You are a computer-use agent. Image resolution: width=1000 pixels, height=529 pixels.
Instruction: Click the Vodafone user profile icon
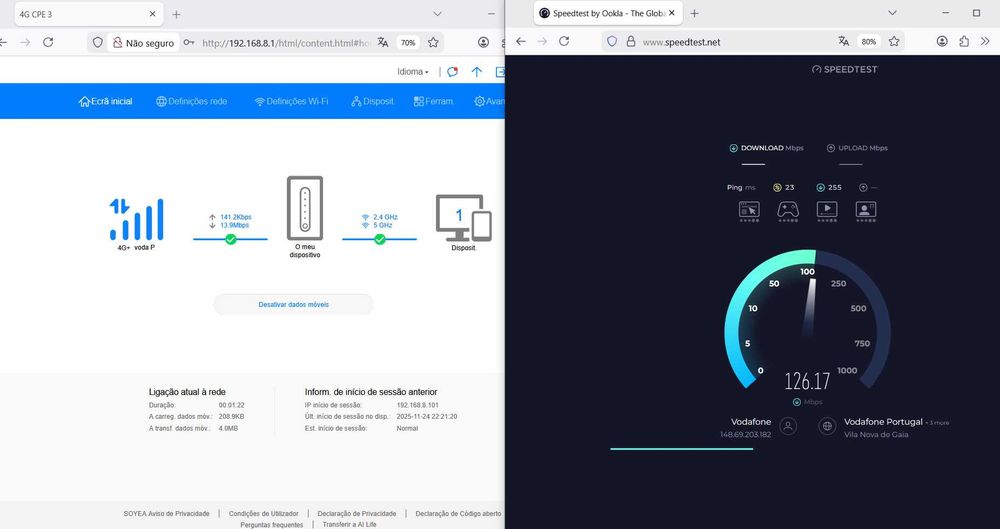(788, 426)
